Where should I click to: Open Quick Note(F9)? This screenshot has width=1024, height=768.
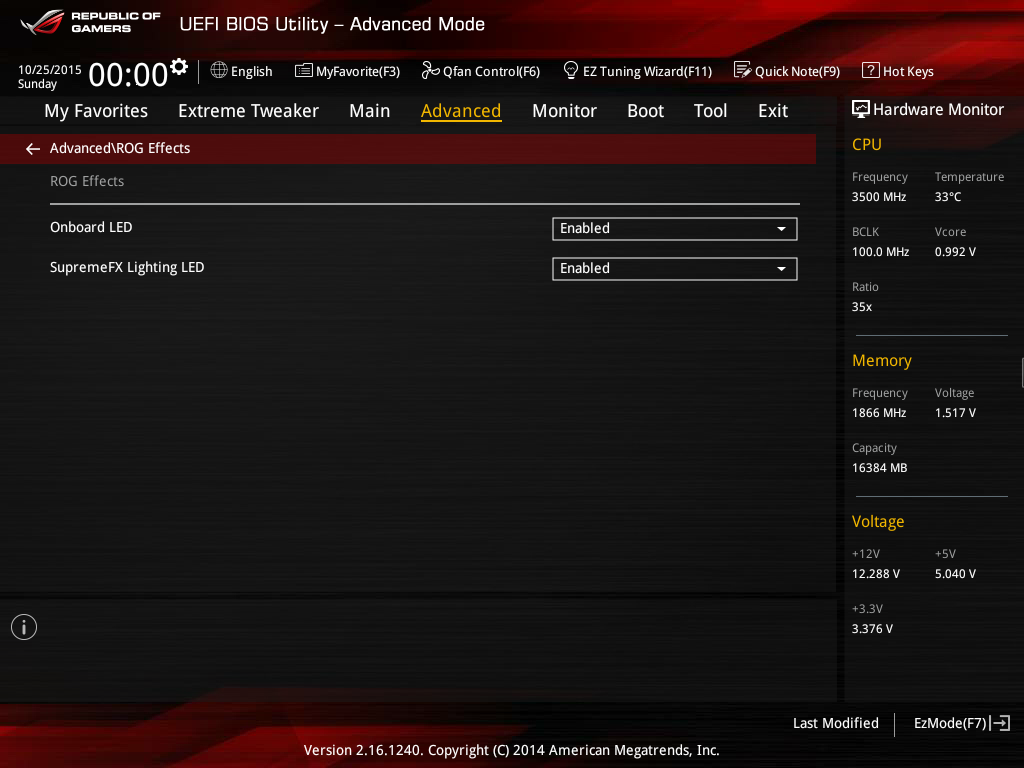point(787,71)
